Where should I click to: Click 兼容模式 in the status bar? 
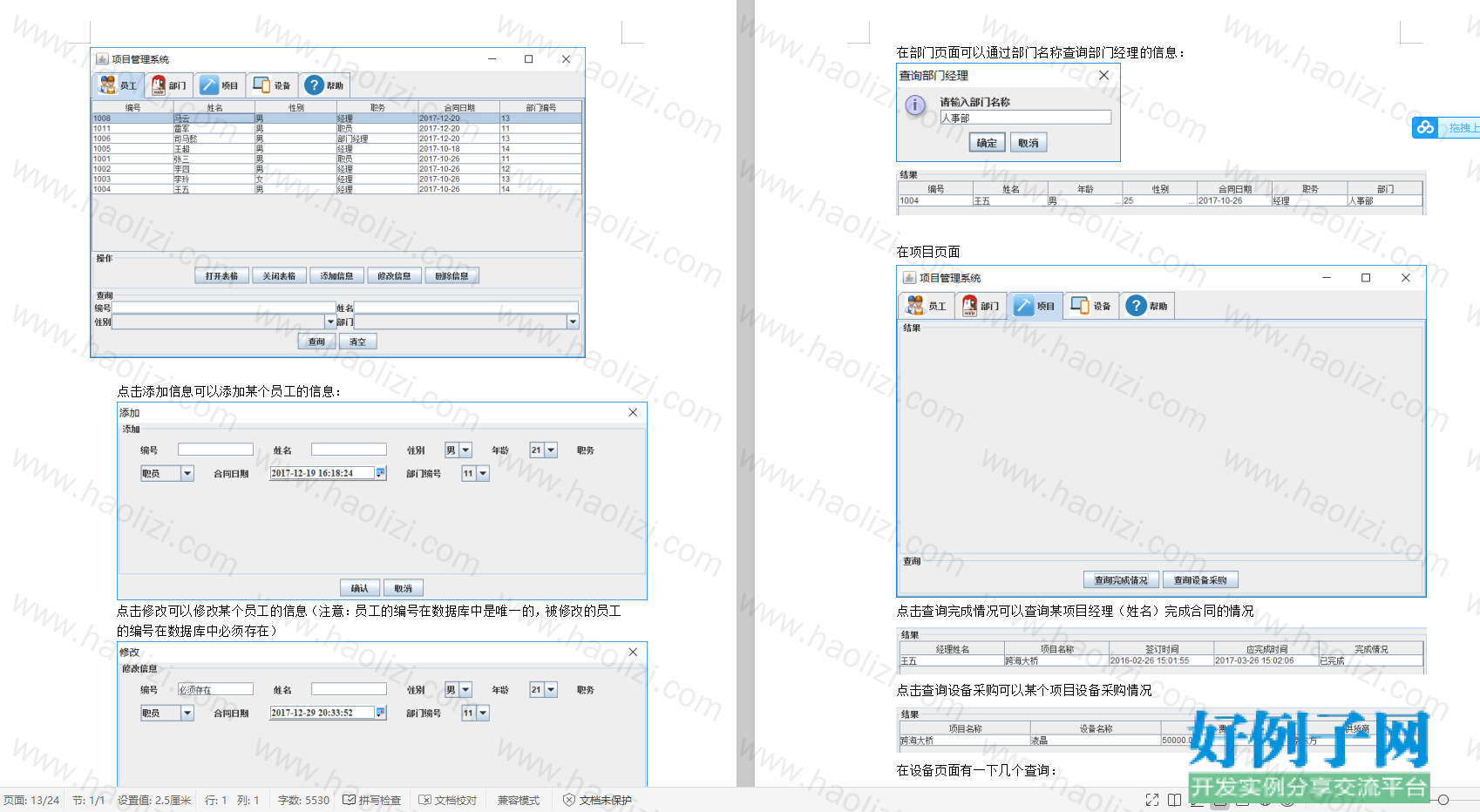519,800
